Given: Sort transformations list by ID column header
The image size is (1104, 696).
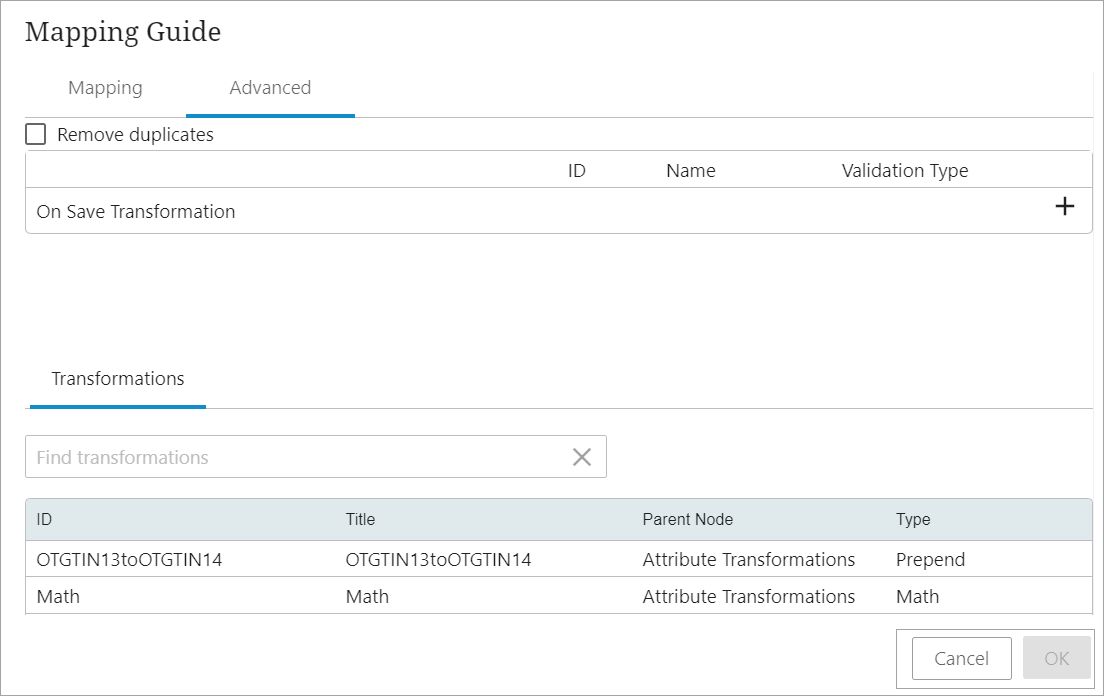Looking at the screenshot, I should pos(44,519).
